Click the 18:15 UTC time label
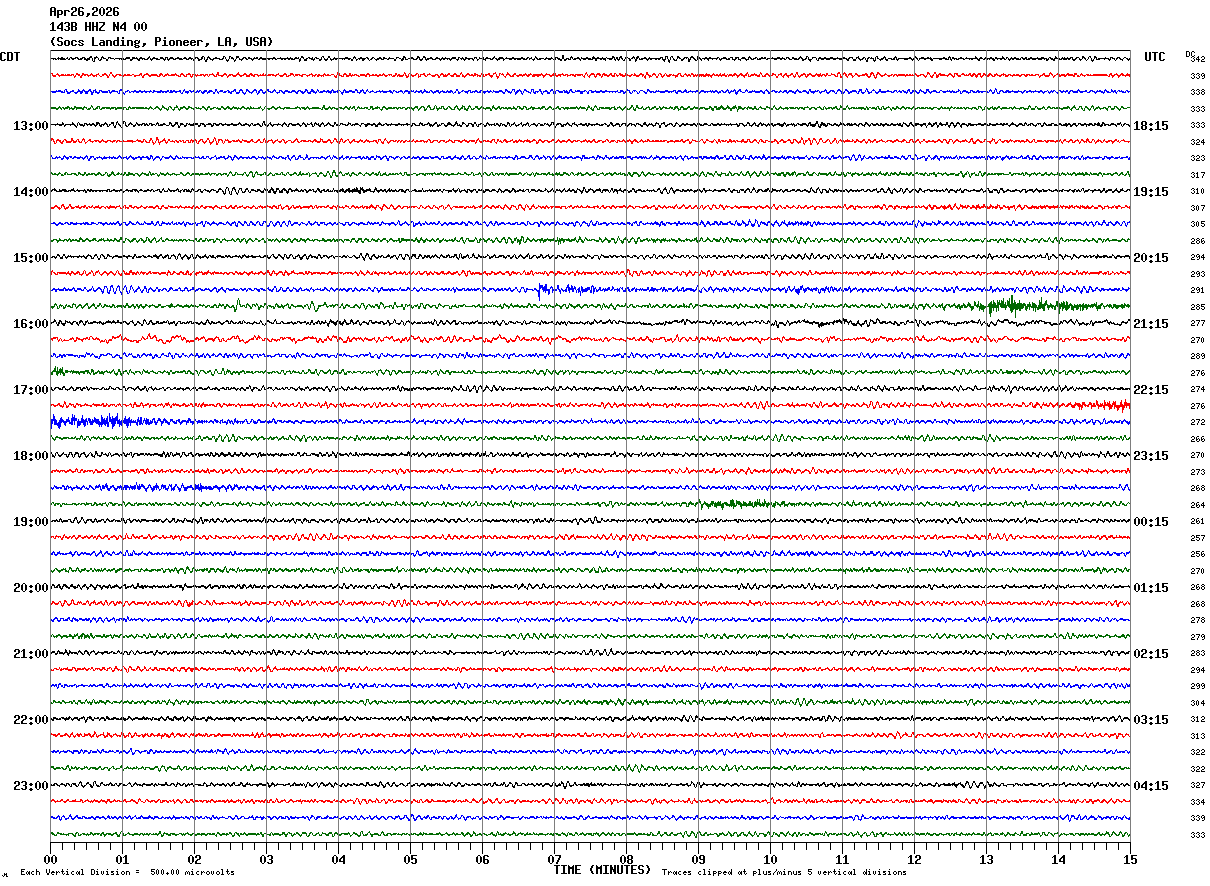1210x886 pixels. [x=1151, y=126]
